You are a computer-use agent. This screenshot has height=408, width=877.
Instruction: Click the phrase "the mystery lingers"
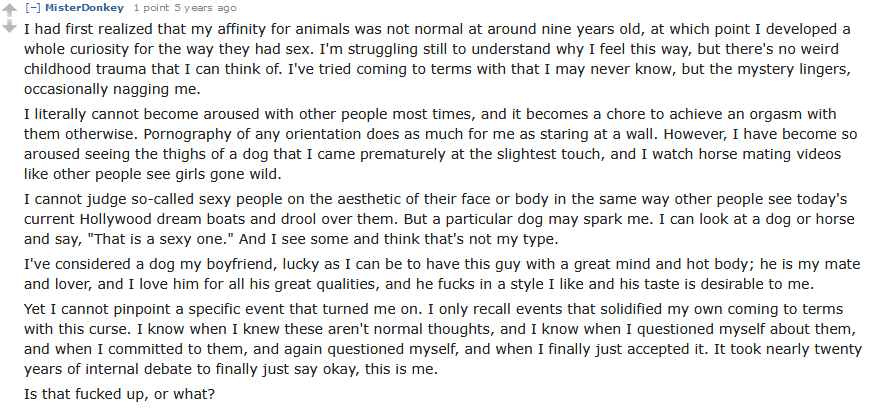click(780, 68)
